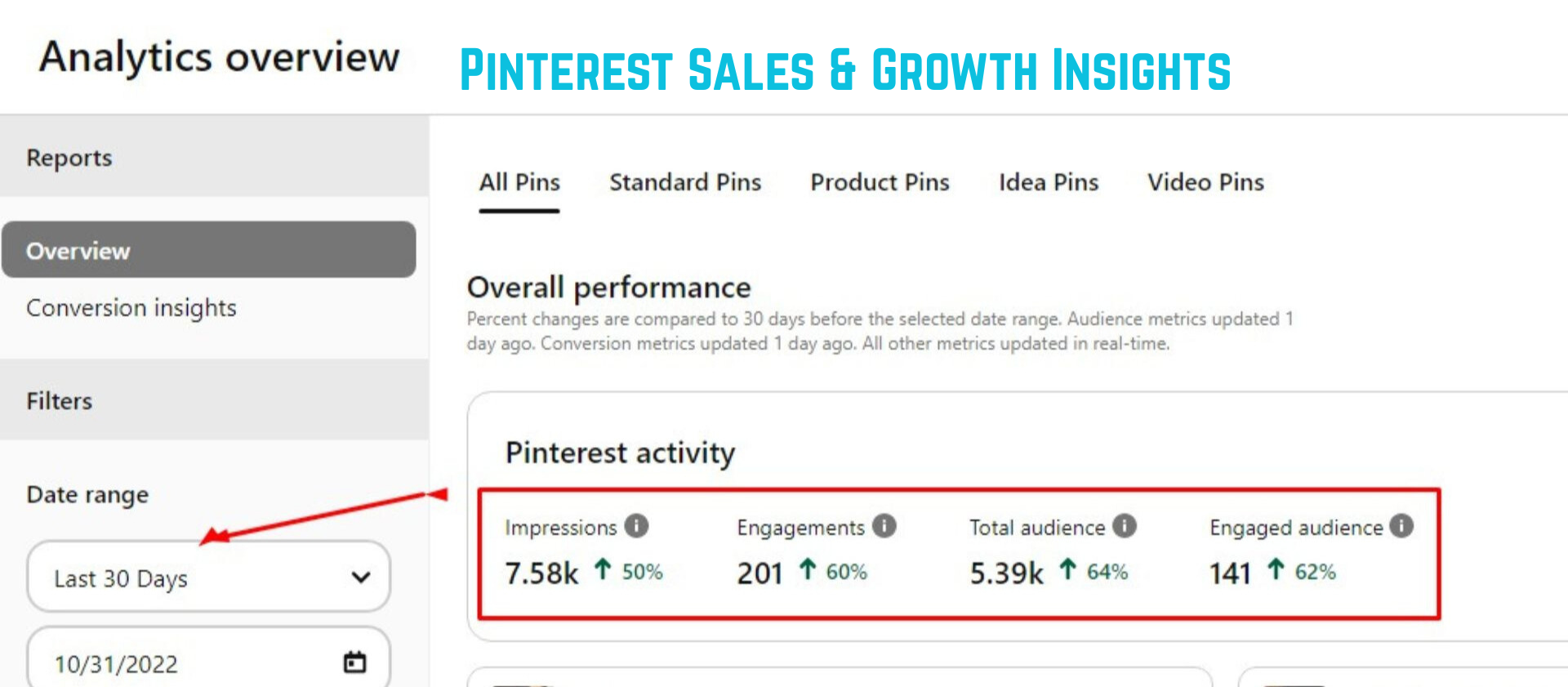
Task: Switch to the Video Pins tab
Action: [1205, 182]
